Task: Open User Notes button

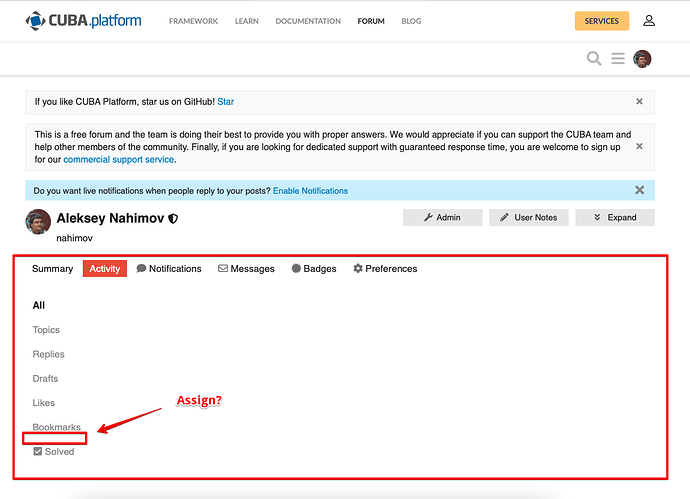Action: tap(529, 217)
